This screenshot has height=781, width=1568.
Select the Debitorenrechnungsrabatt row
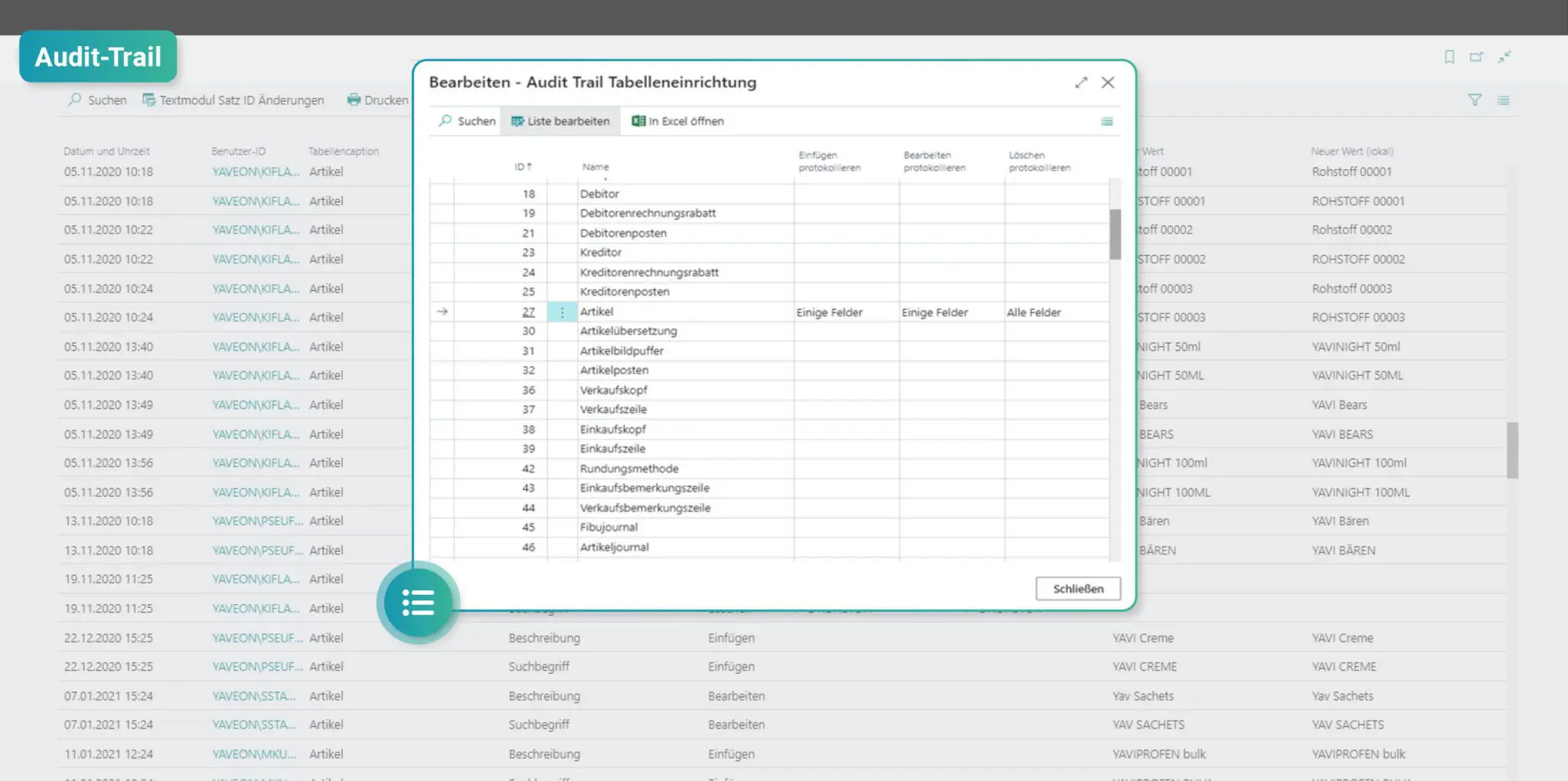click(769, 214)
